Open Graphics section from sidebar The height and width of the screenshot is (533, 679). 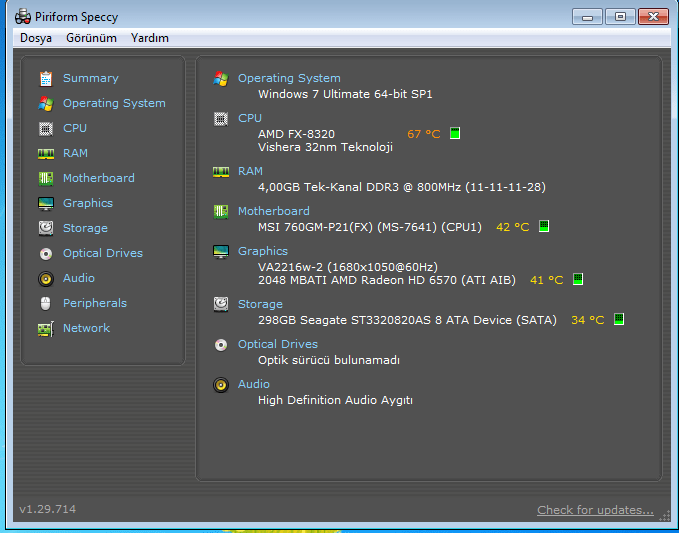(88, 203)
